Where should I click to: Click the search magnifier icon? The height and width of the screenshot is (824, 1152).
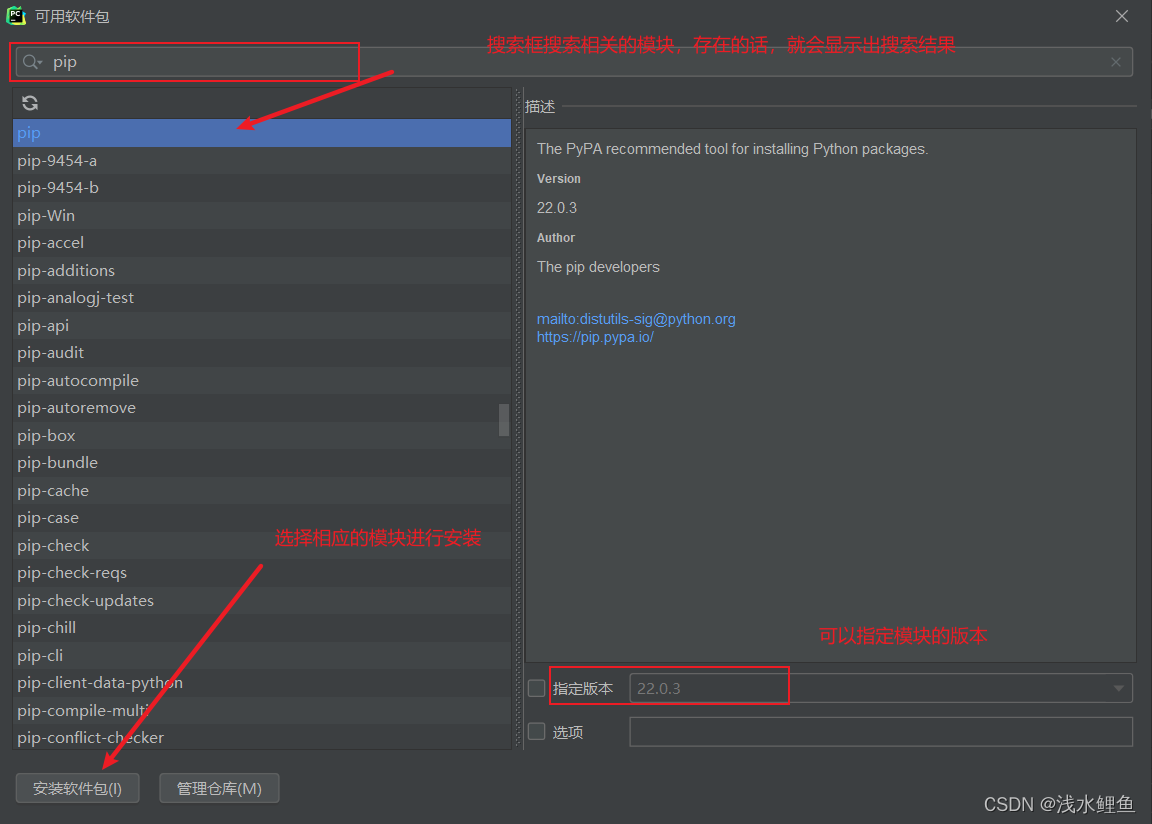pyautogui.click(x=32, y=62)
